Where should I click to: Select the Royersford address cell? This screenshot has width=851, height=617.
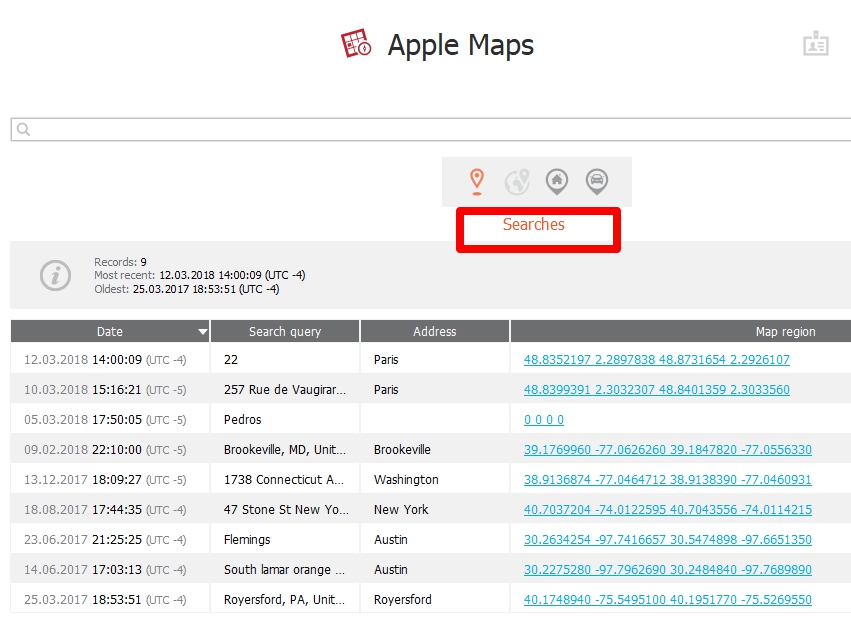click(435, 599)
